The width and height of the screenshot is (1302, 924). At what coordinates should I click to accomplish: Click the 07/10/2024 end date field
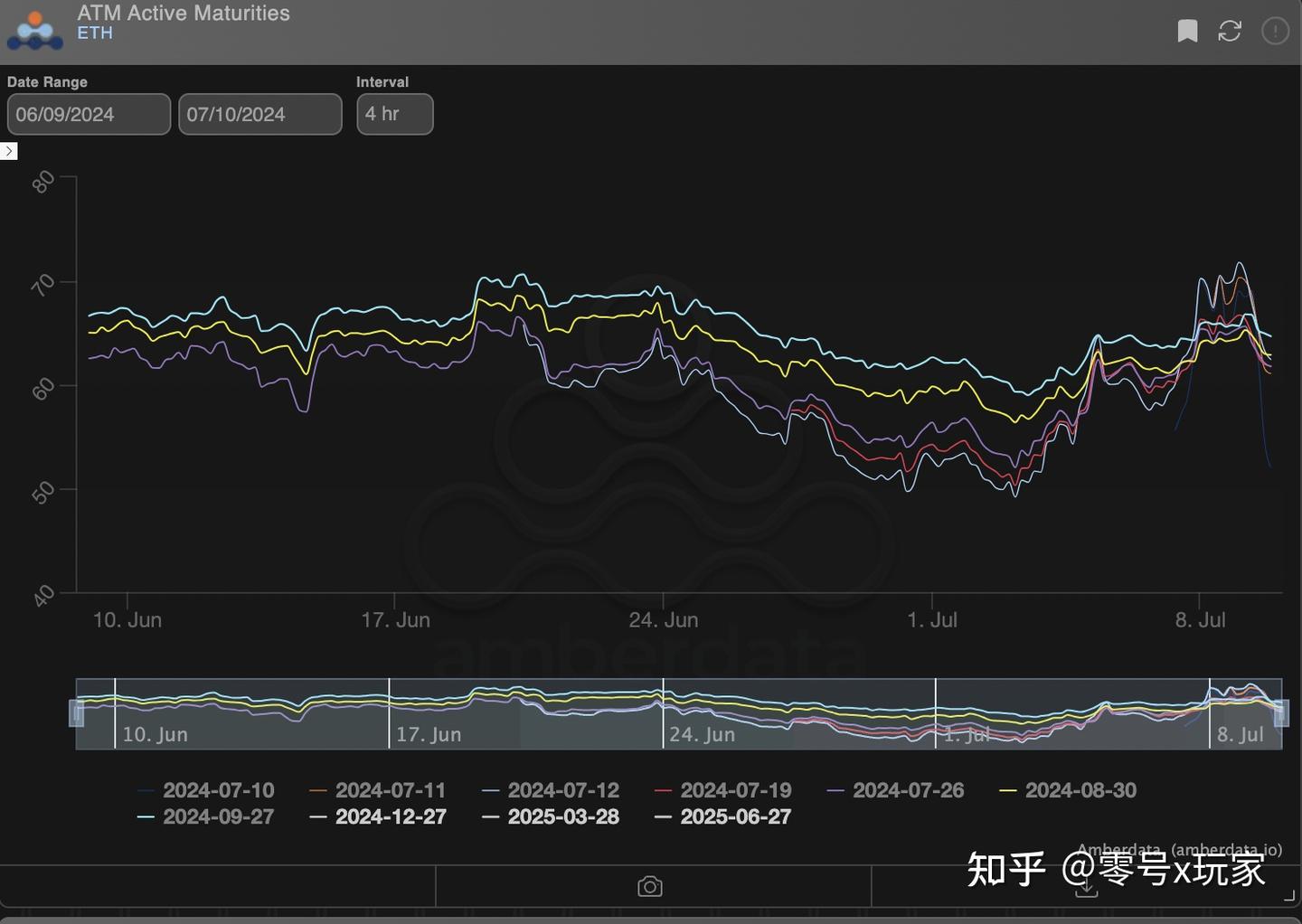pos(259,114)
